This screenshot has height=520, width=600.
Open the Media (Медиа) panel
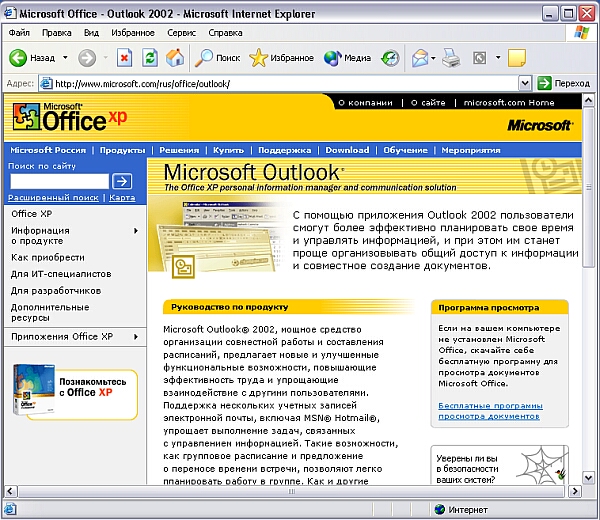(x=347, y=58)
